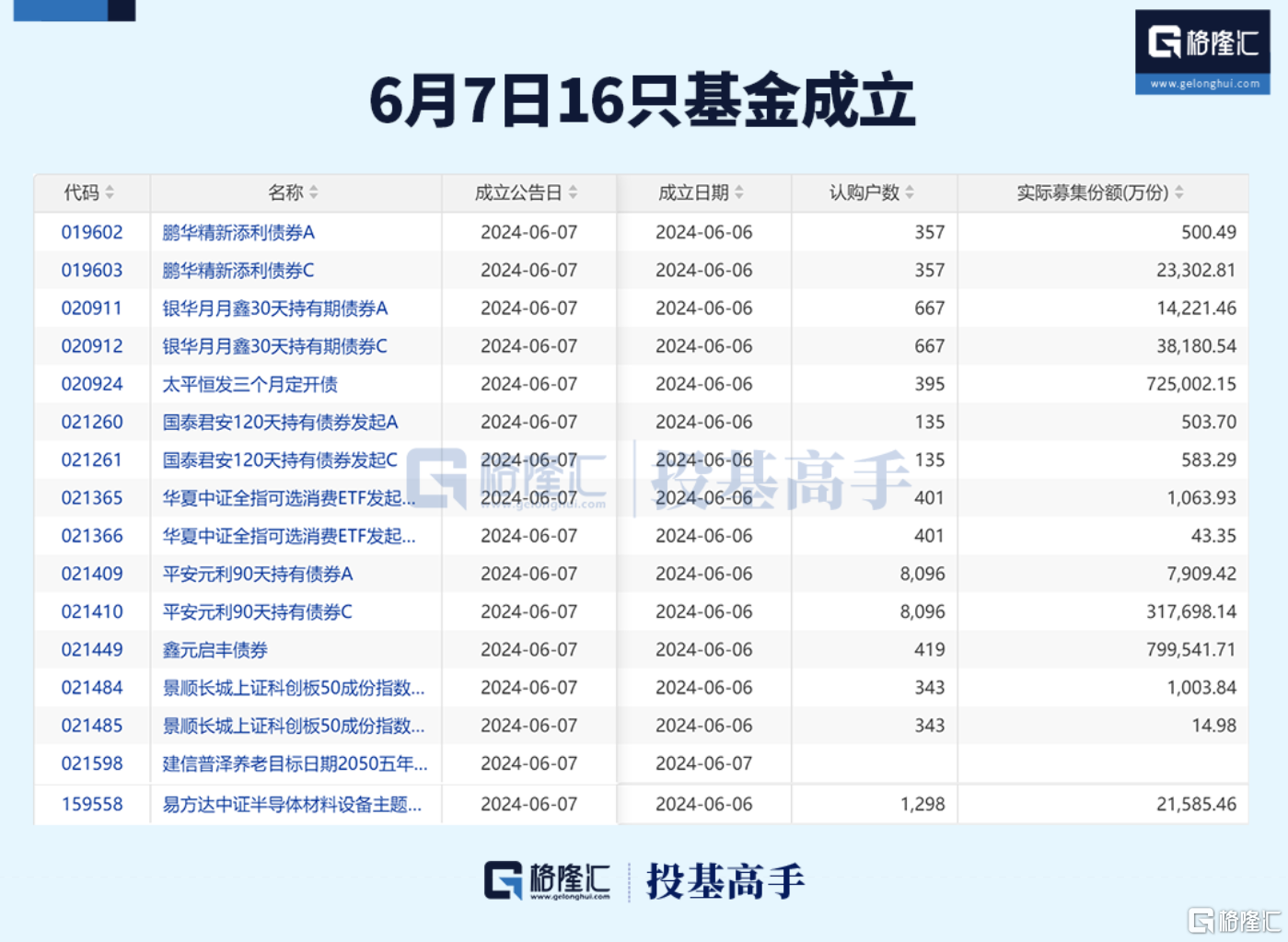The width and height of the screenshot is (1288, 942).
Task: Select the value 317,698.14
Action: (x=1191, y=611)
